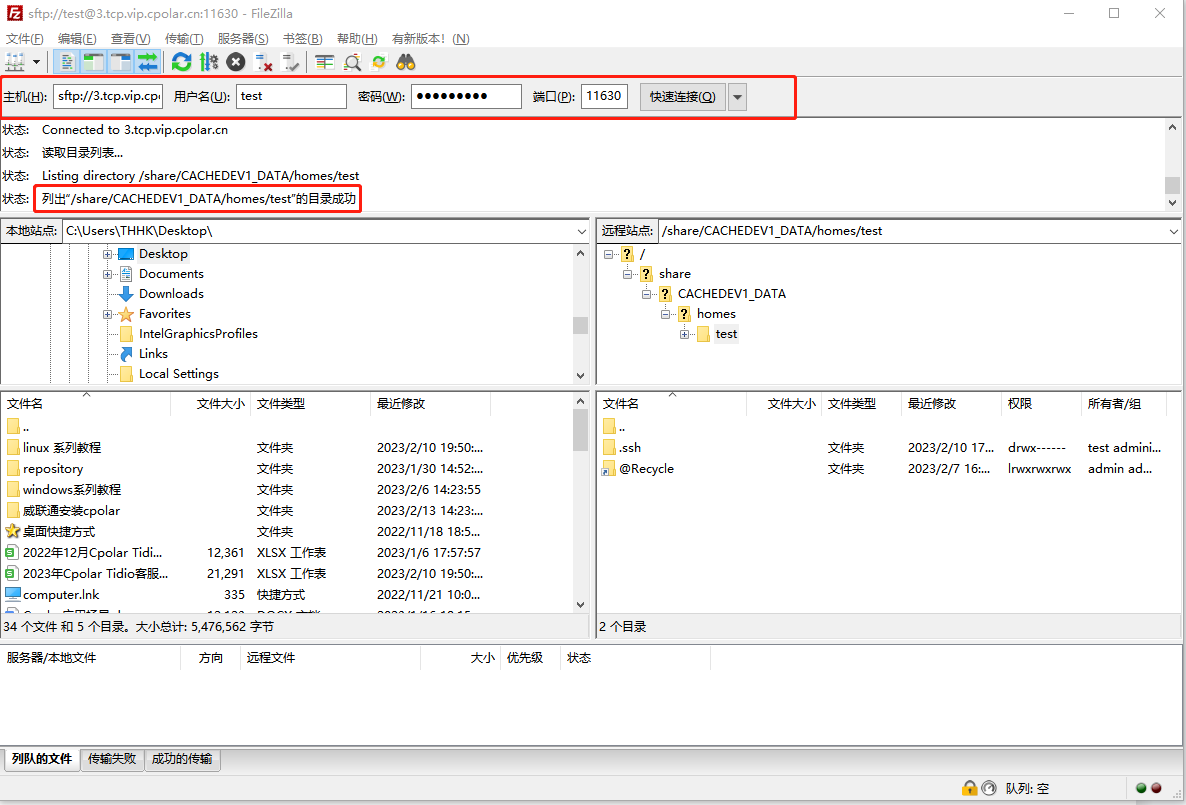Search for remote files with the binoculars icon
The width and height of the screenshot is (1186, 805).
coord(405,62)
